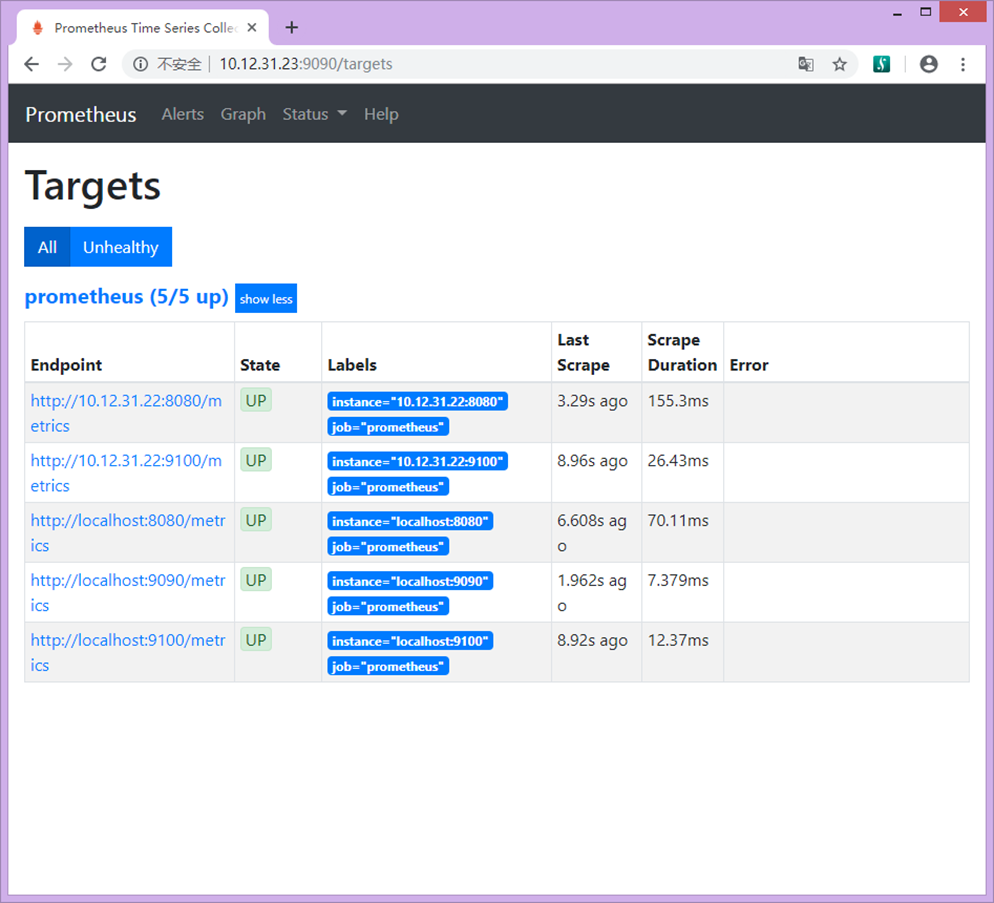The height and width of the screenshot is (903, 994).
Task: Open endpoint 10.12.31.22:8080 metrics link
Action: click(126, 413)
